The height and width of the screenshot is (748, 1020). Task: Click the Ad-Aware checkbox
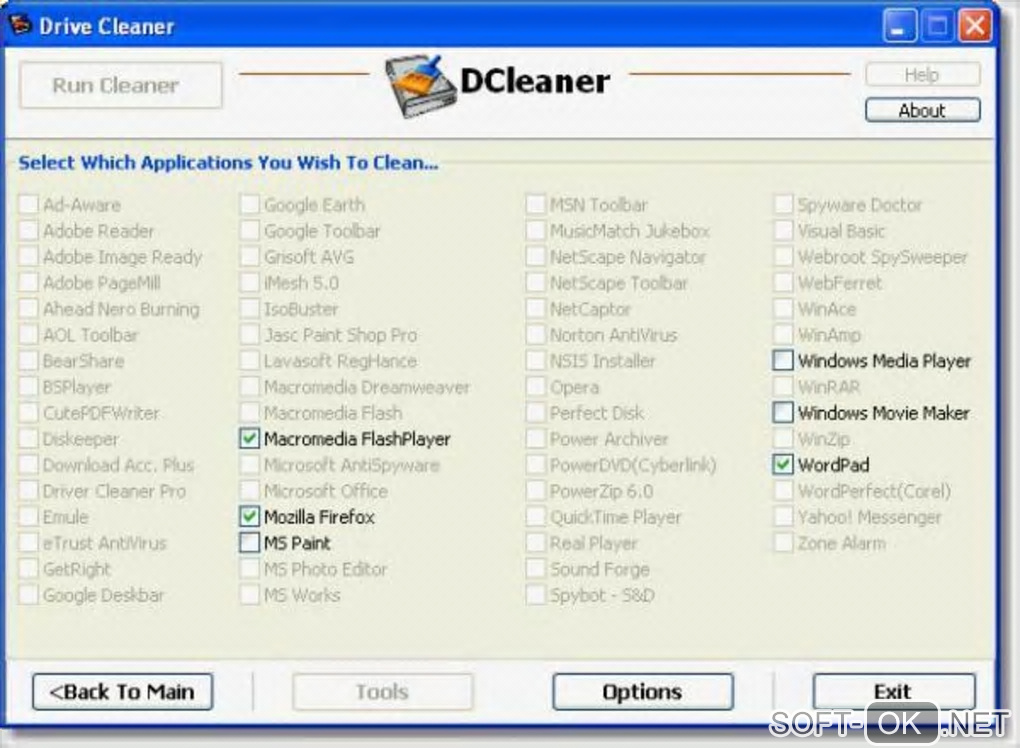coord(28,204)
